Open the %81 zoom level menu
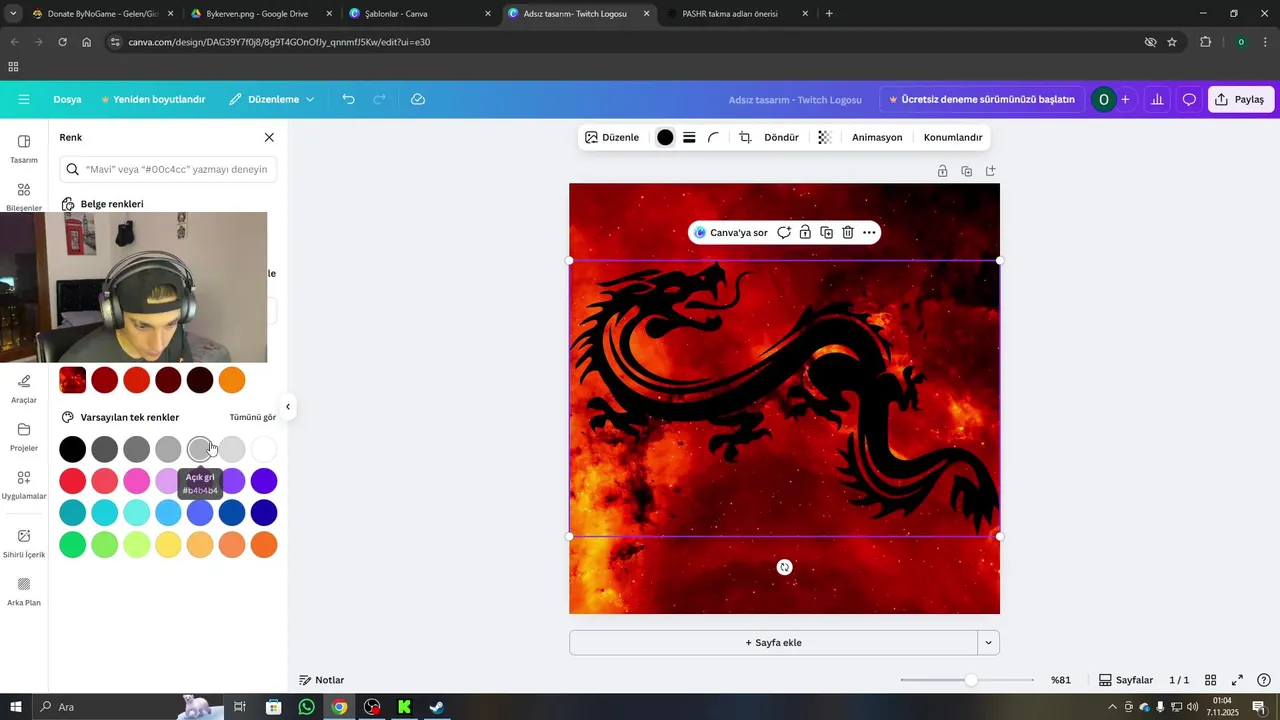The height and width of the screenshot is (720, 1280). tap(1061, 680)
